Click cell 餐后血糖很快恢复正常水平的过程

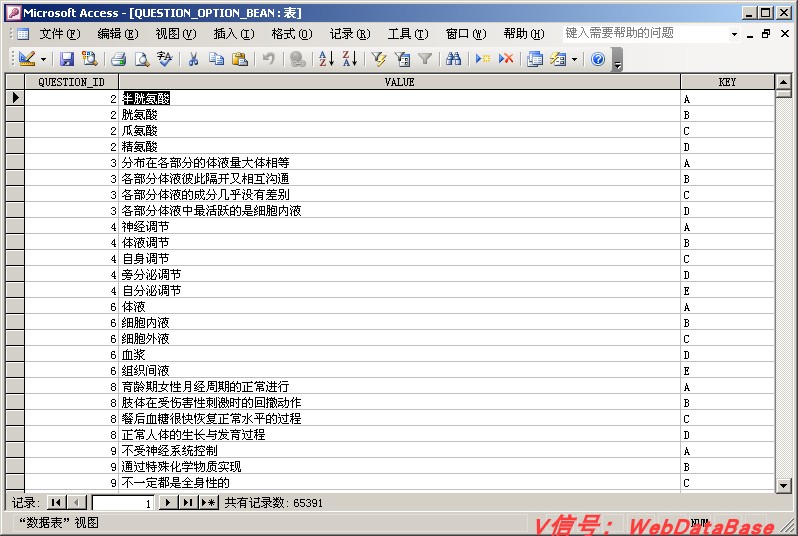[x=400, y=418]
